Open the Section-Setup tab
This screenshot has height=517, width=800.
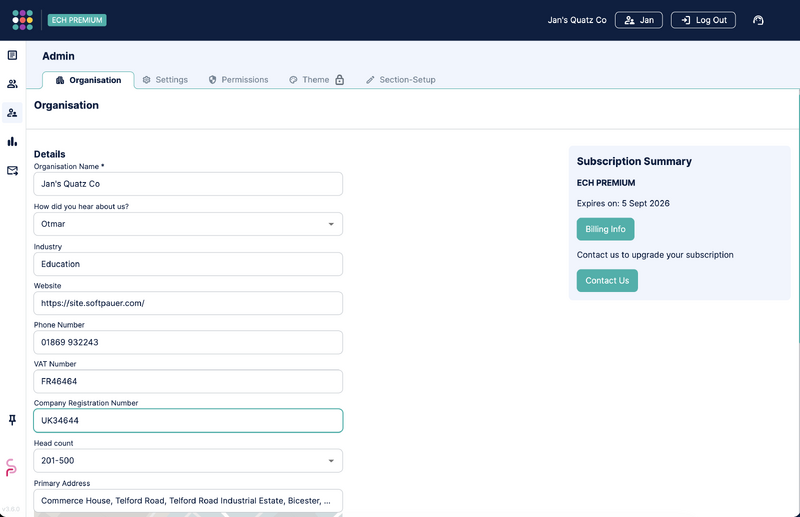tap(401, 80)
